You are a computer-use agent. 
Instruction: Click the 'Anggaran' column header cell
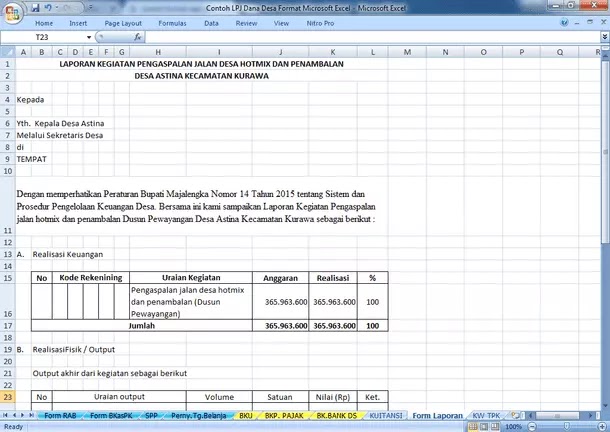pyautogui.click(x=280, y=278)
